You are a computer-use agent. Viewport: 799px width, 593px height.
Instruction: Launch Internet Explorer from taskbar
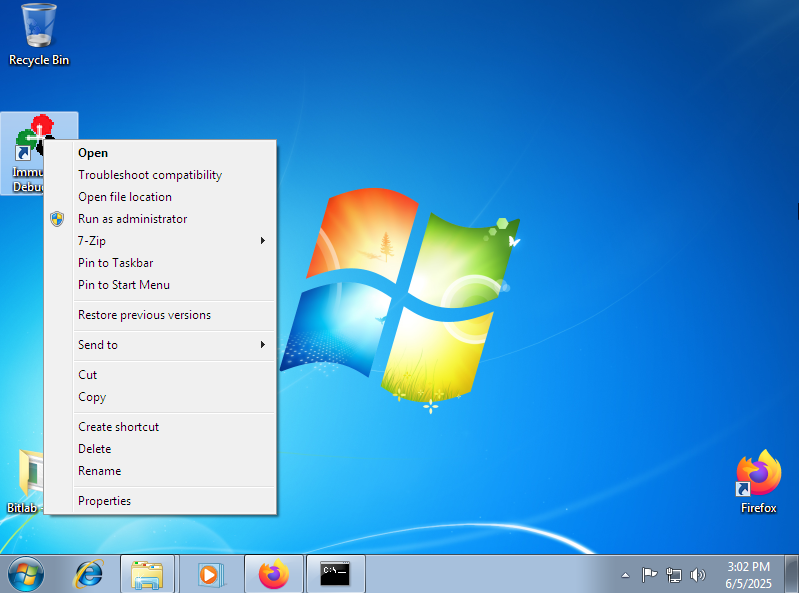89,574
